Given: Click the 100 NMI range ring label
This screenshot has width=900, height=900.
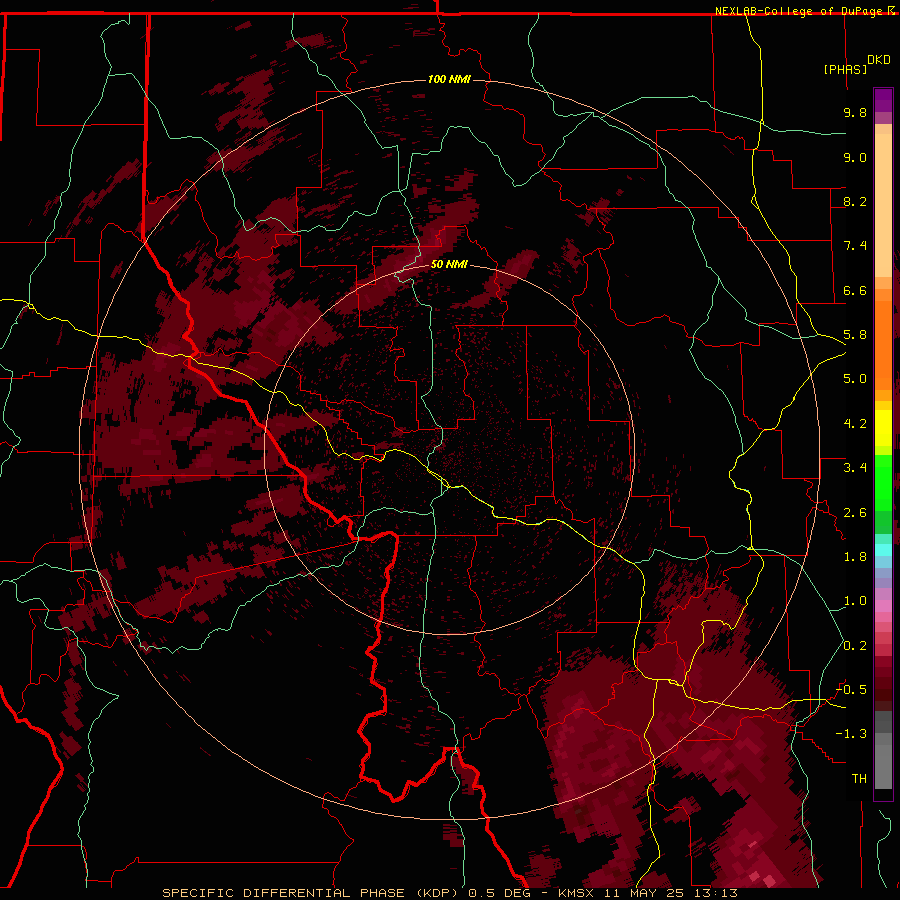Looking at the screenshot, I should pyautogui.click(x=449, y=79).
